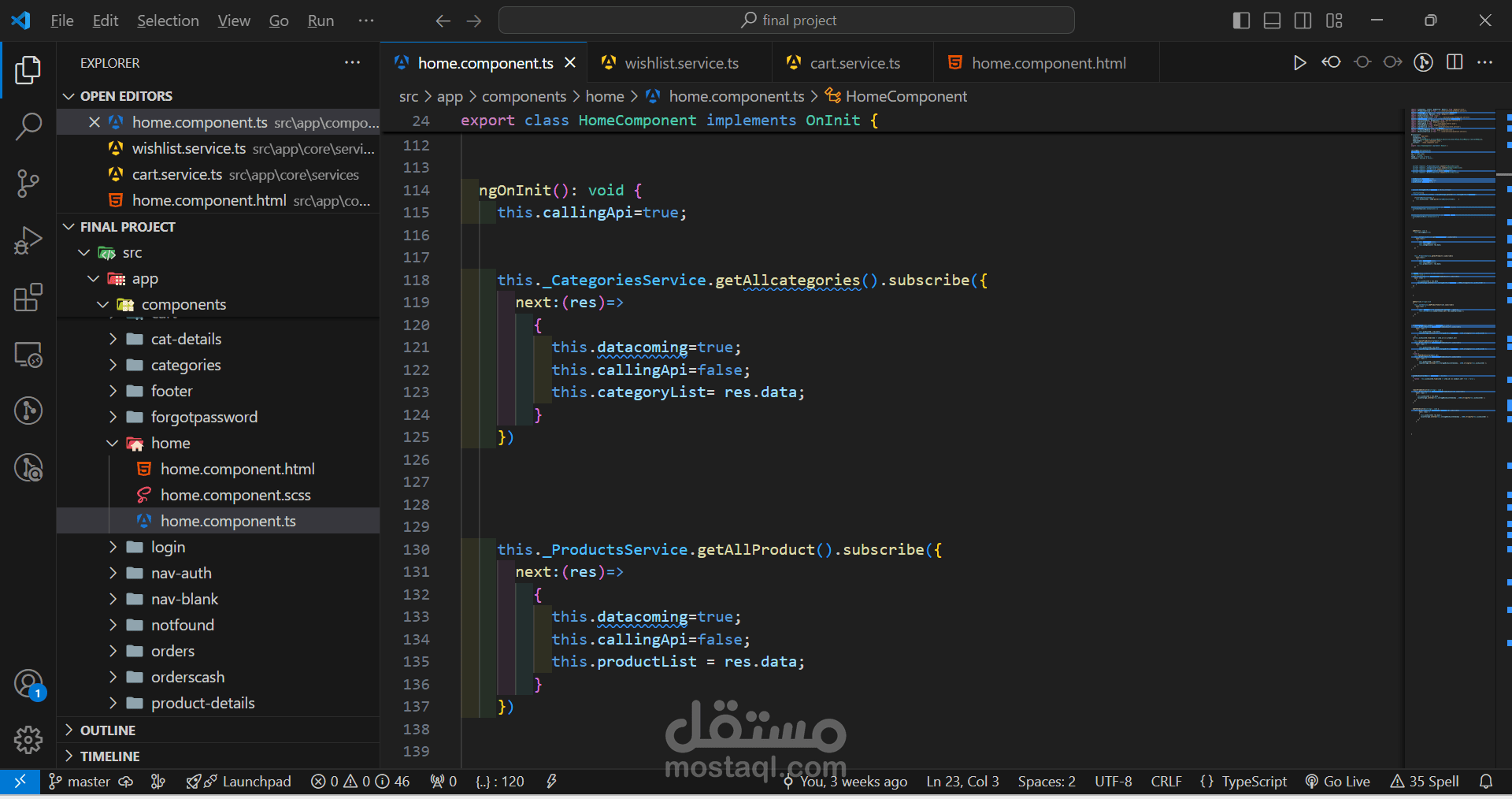Toggle the Secondary Side Bar visibility
The height and width of the screenshot is (799, 1512).
tap(1303, 20)
